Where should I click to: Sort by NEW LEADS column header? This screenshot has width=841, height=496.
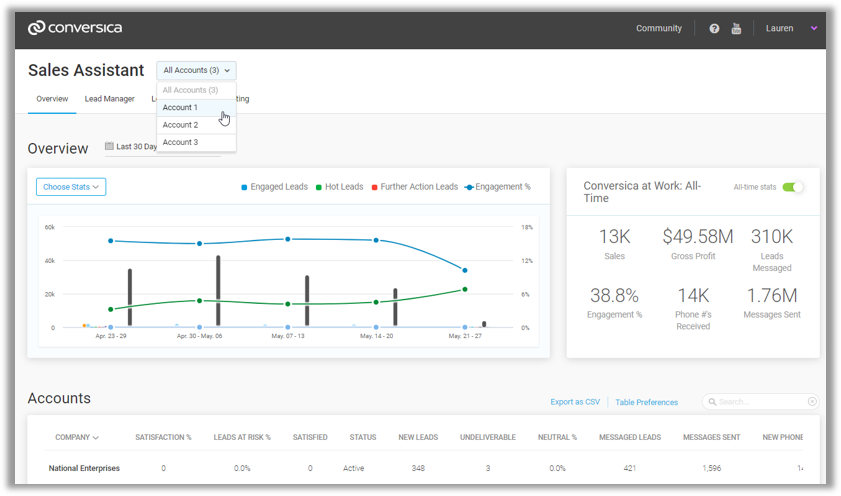pos(418,437)
